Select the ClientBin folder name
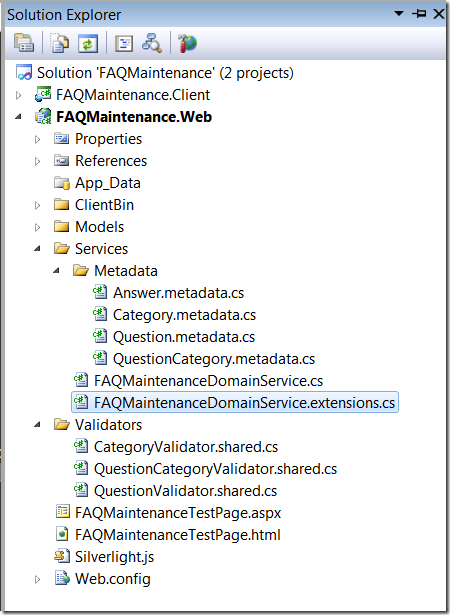The width and height of the screenshot is (450, 615). coord(104,205)
